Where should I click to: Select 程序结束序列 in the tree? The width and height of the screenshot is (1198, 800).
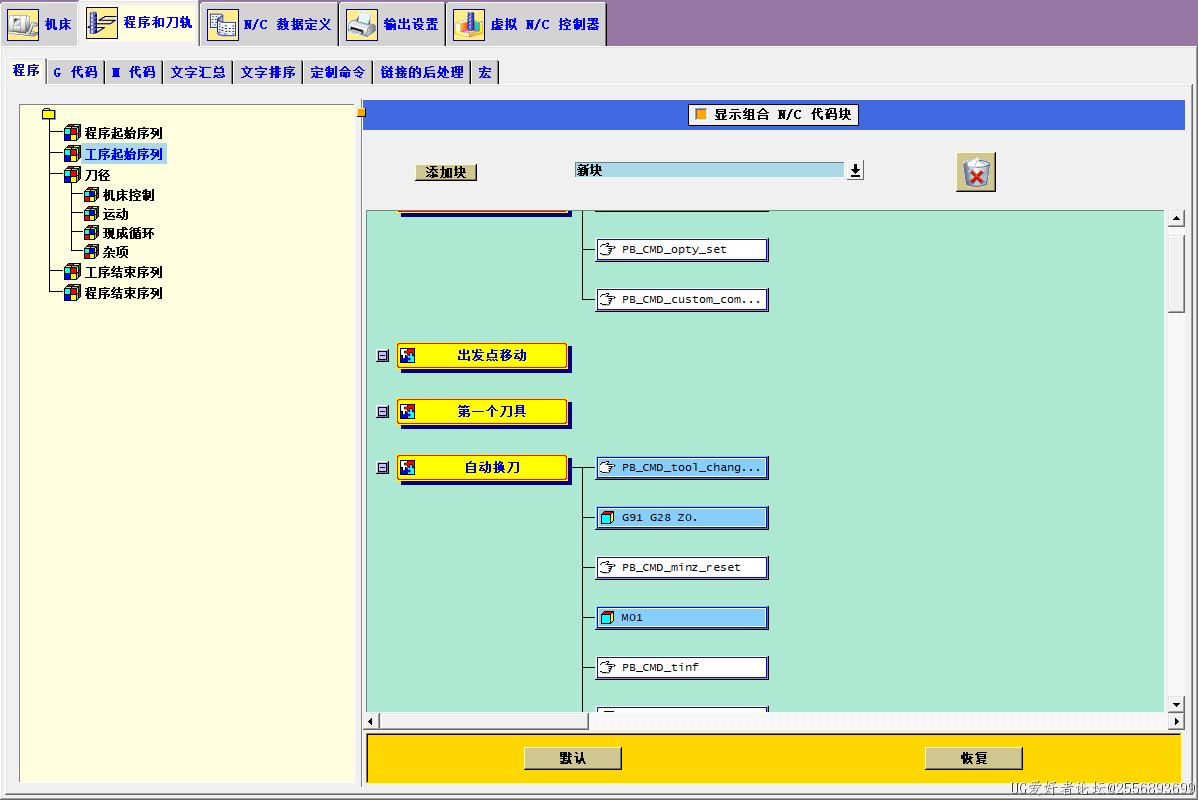pos(123,293)
